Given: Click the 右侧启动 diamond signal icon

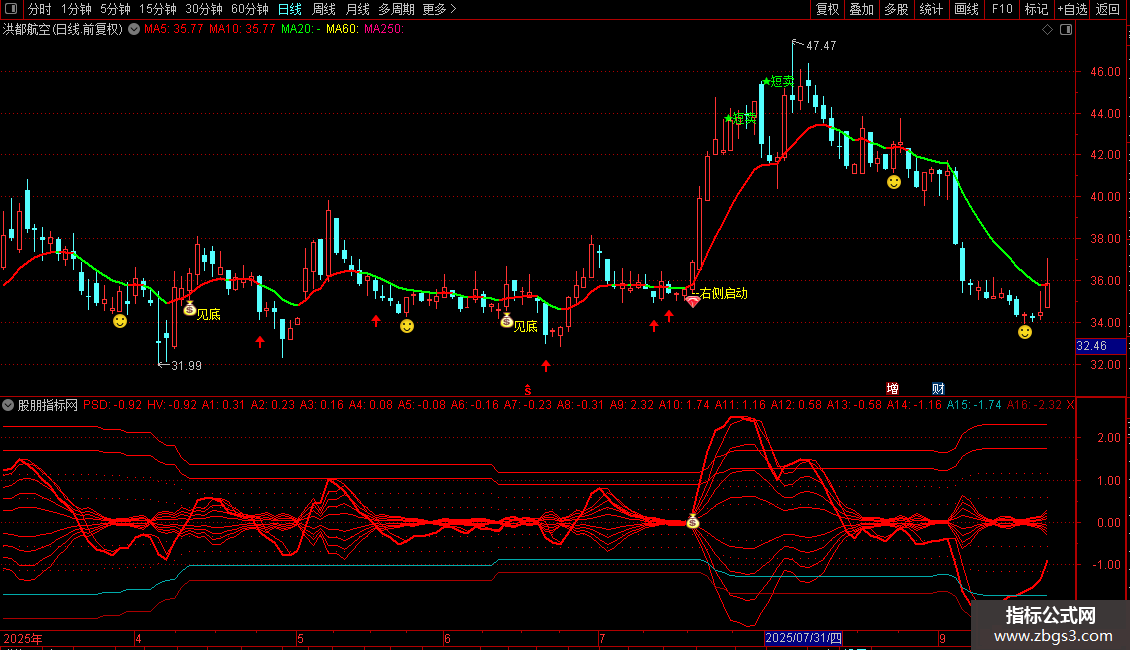Looking at the screenshot, I should pos(693,301).
